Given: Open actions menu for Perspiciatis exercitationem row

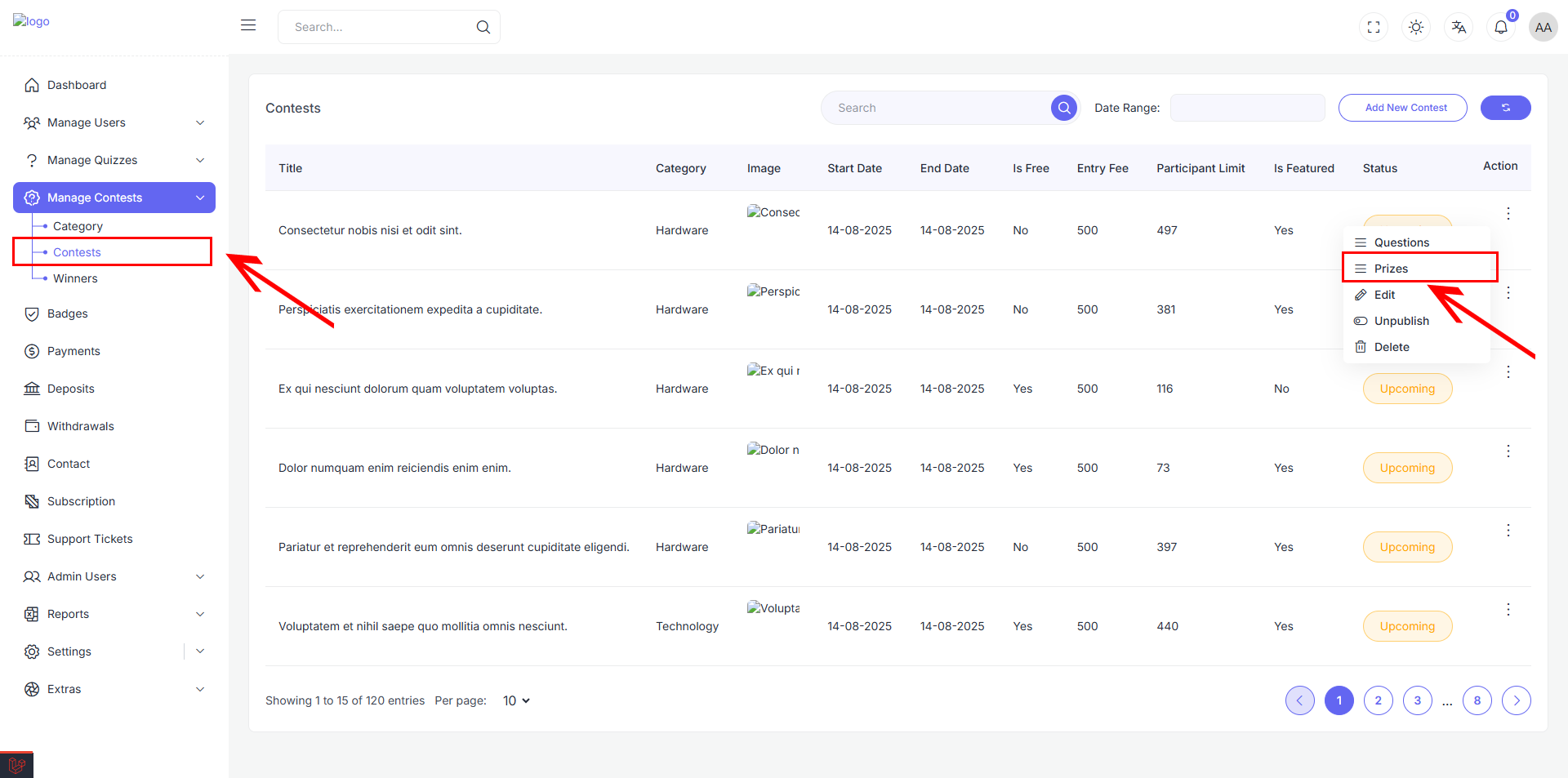Looking at the screenshot, I should pyautogui.click(x=1508, y=292).
